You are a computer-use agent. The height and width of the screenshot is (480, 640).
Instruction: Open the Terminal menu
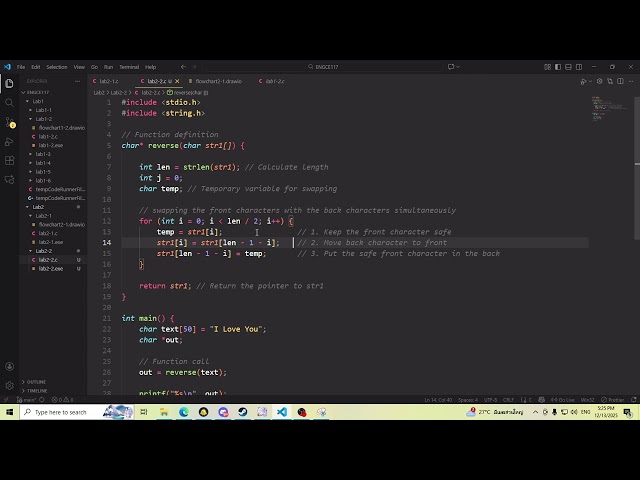(129, 67)
